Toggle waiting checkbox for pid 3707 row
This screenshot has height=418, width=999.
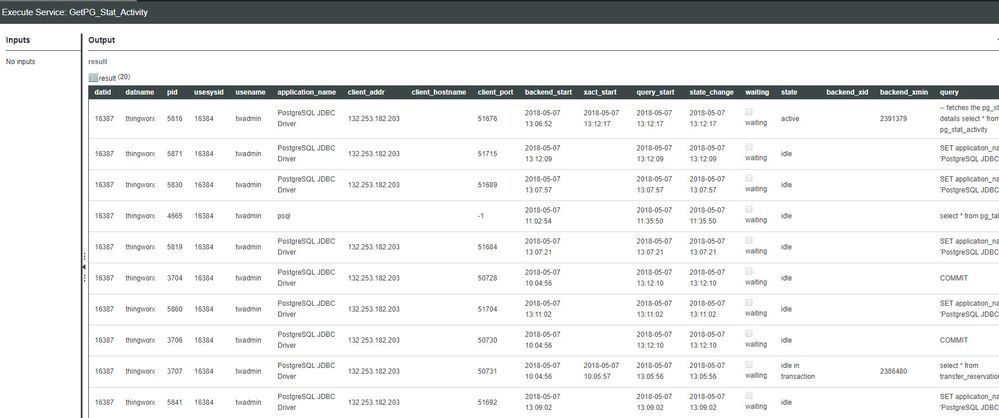tap(749, 365)
